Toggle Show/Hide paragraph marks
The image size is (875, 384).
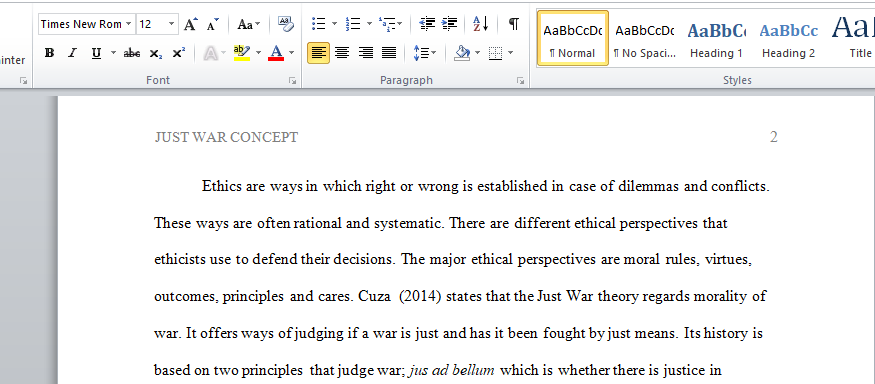click(514, 23)
